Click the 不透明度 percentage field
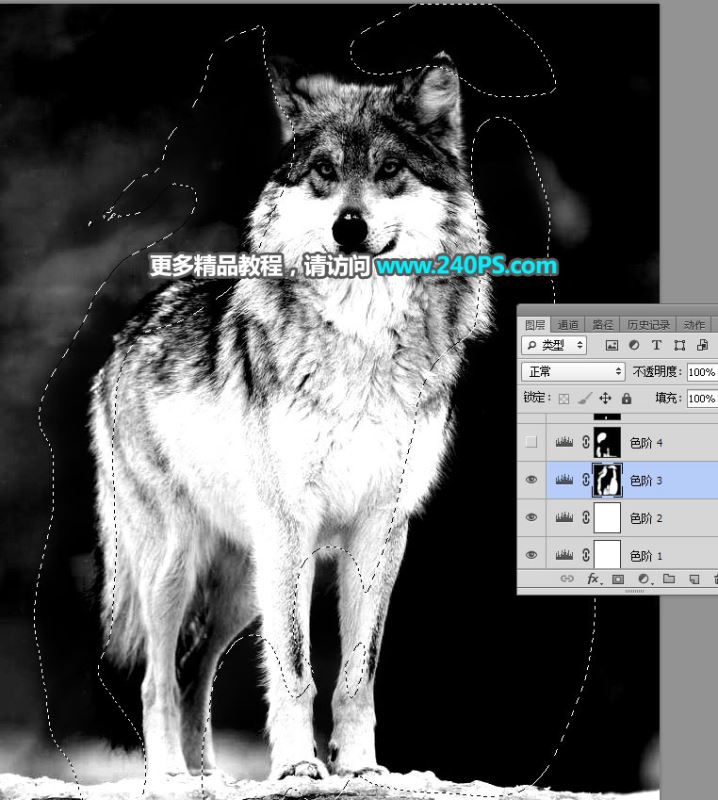The width and height of the screenshot is (718, 800). [x=702, y=372]
